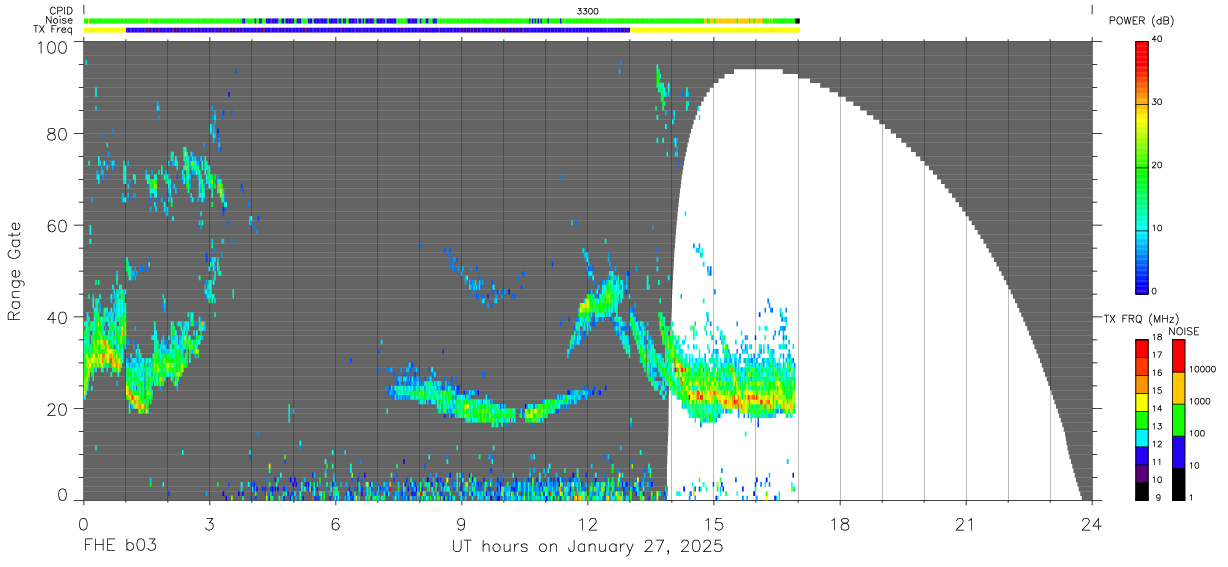
Task: Click the '30' tick on the power scale
Action: click(x=1158, y=102)
